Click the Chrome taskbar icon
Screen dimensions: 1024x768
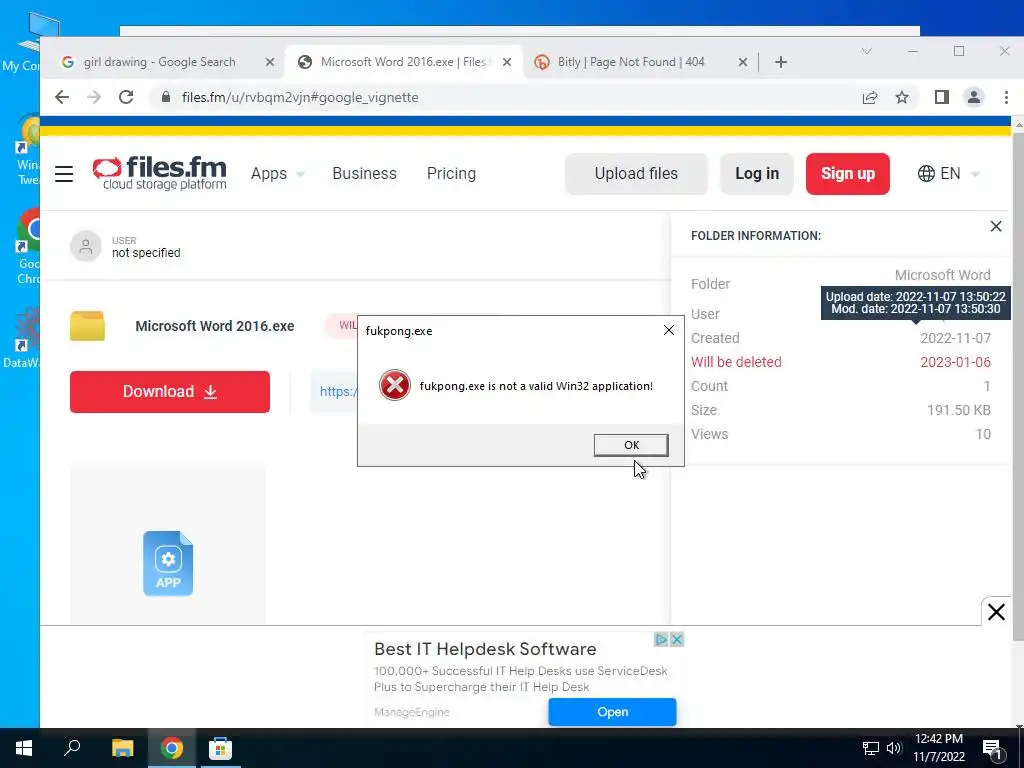(x=172, y=748)
